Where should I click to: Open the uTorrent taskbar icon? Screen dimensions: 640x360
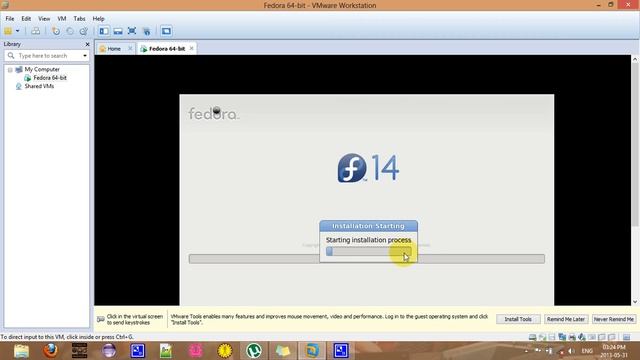pos(253,351)
